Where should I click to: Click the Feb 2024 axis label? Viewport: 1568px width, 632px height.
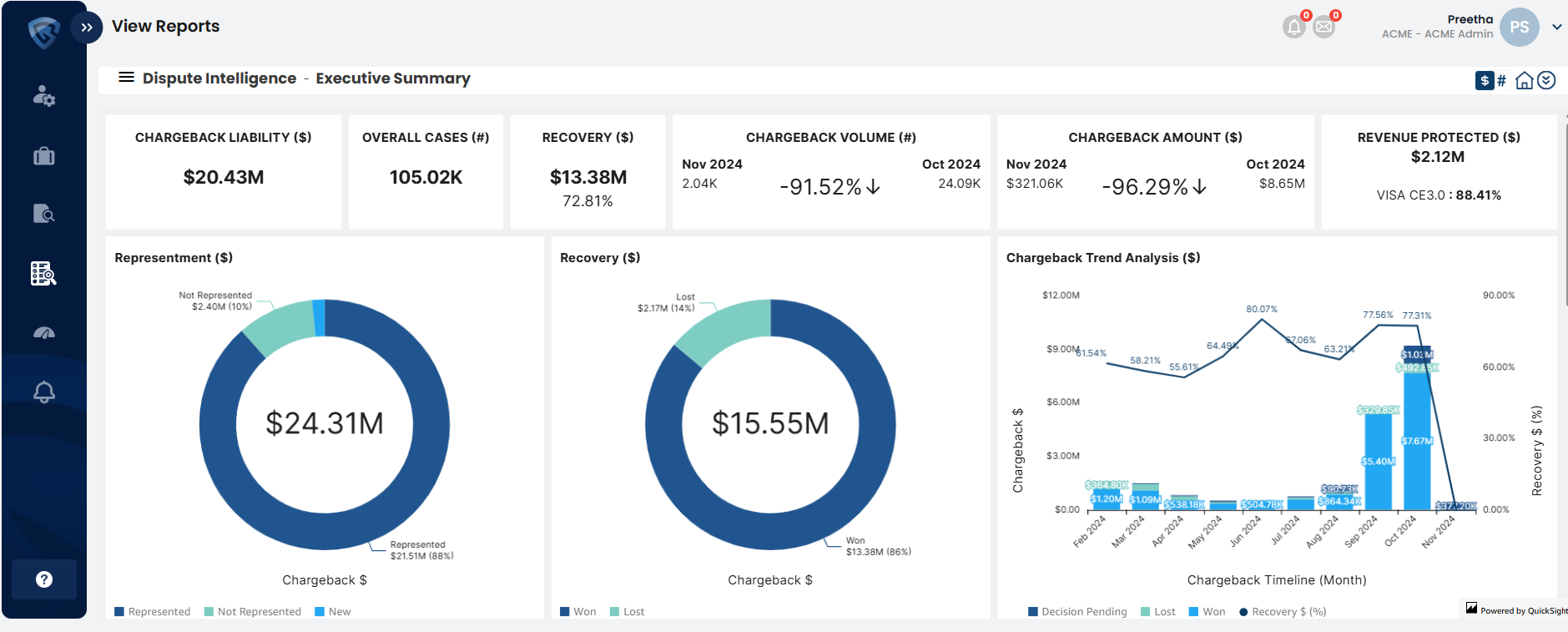pyautogui.click(x=1089, y=532)
